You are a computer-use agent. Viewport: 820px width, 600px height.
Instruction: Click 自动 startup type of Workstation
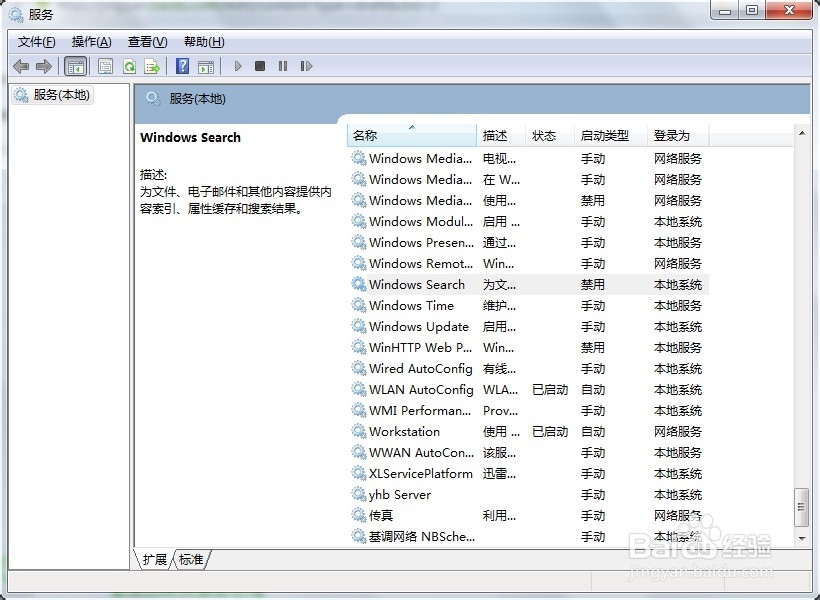click(x=593, y=432)
